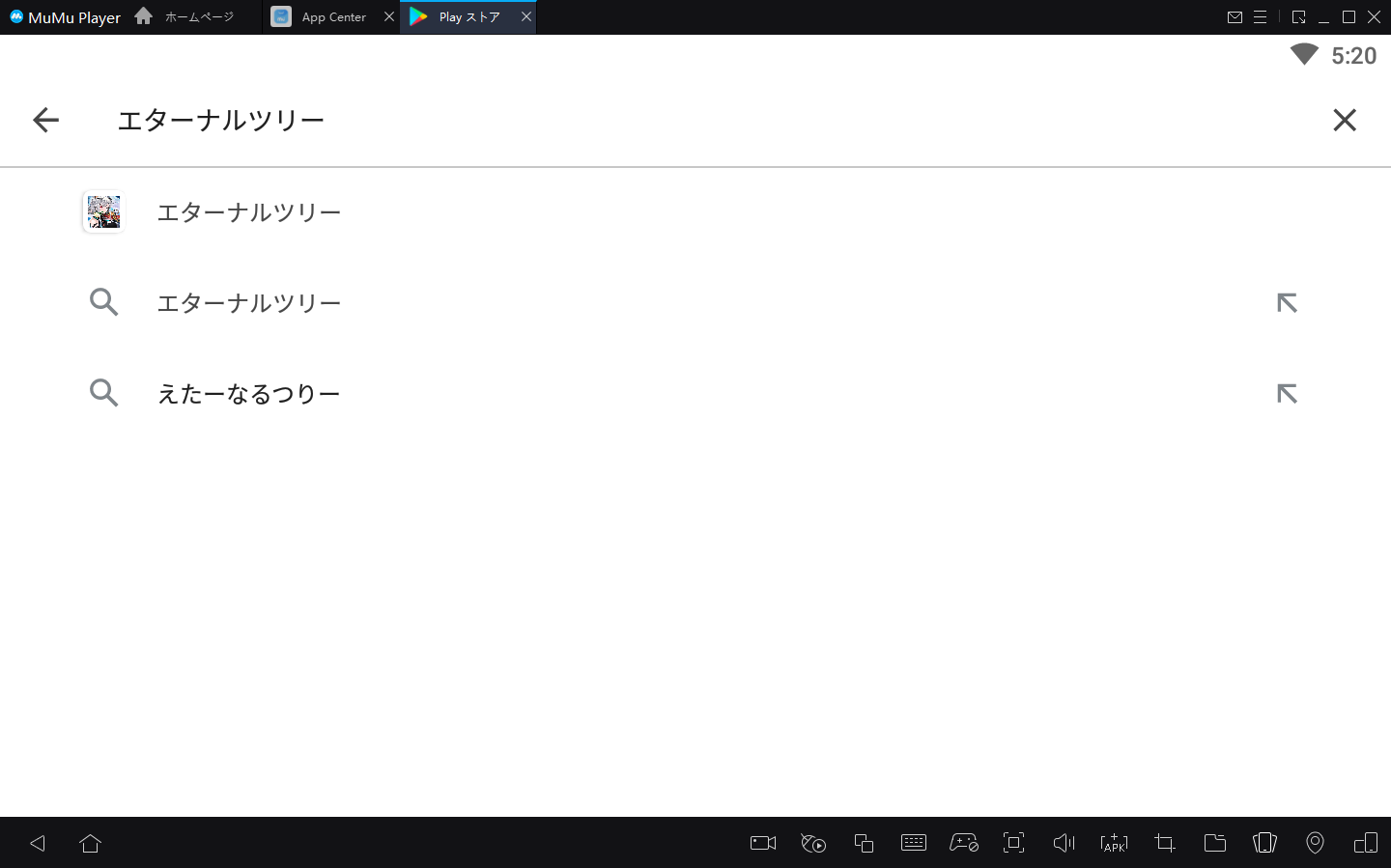Click the Wi-Fi status icon
Viewport: 1391px width, 868px height.
pos(1304,55)
